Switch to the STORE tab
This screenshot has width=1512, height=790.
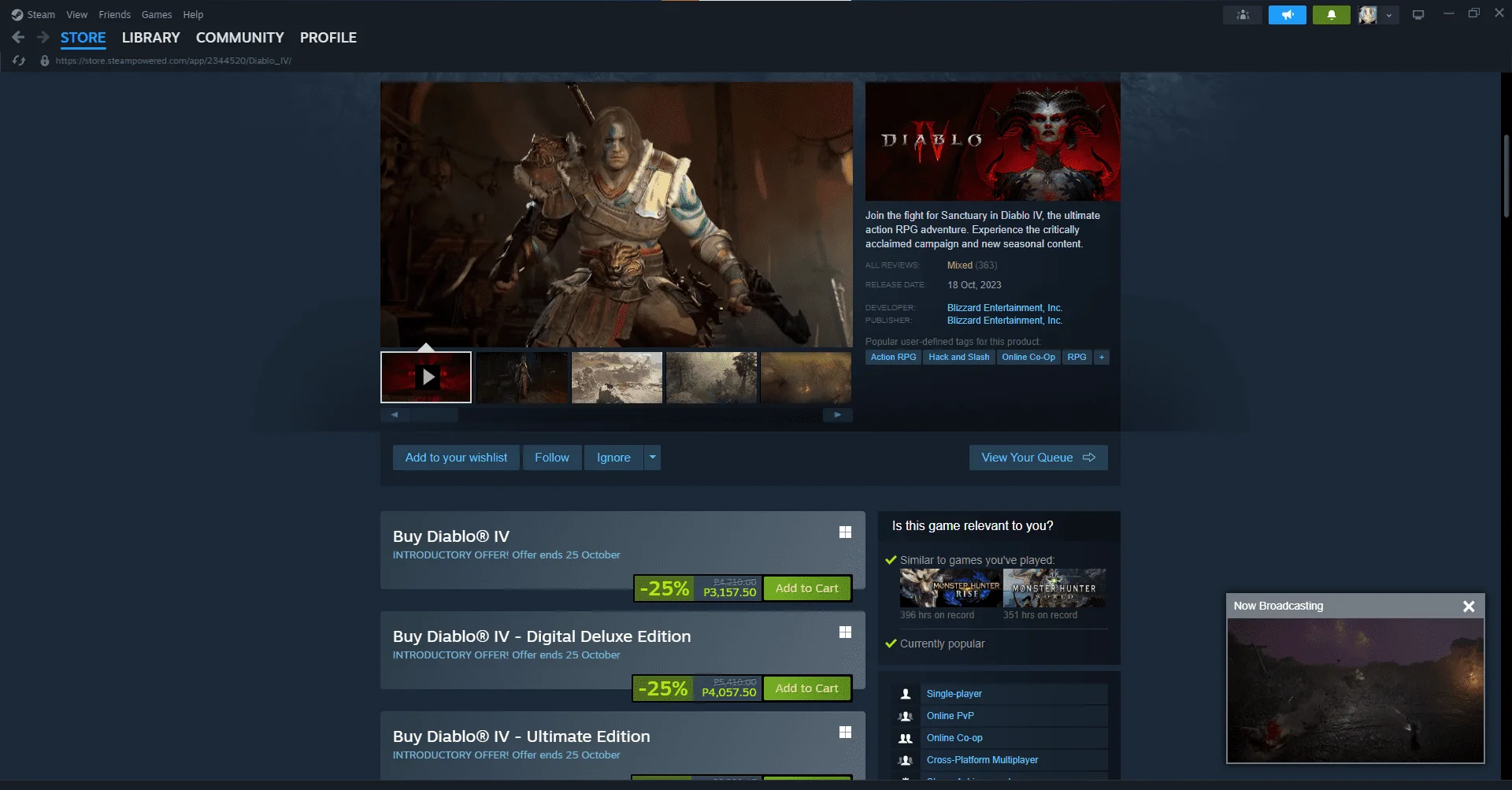tap(83, 38)
